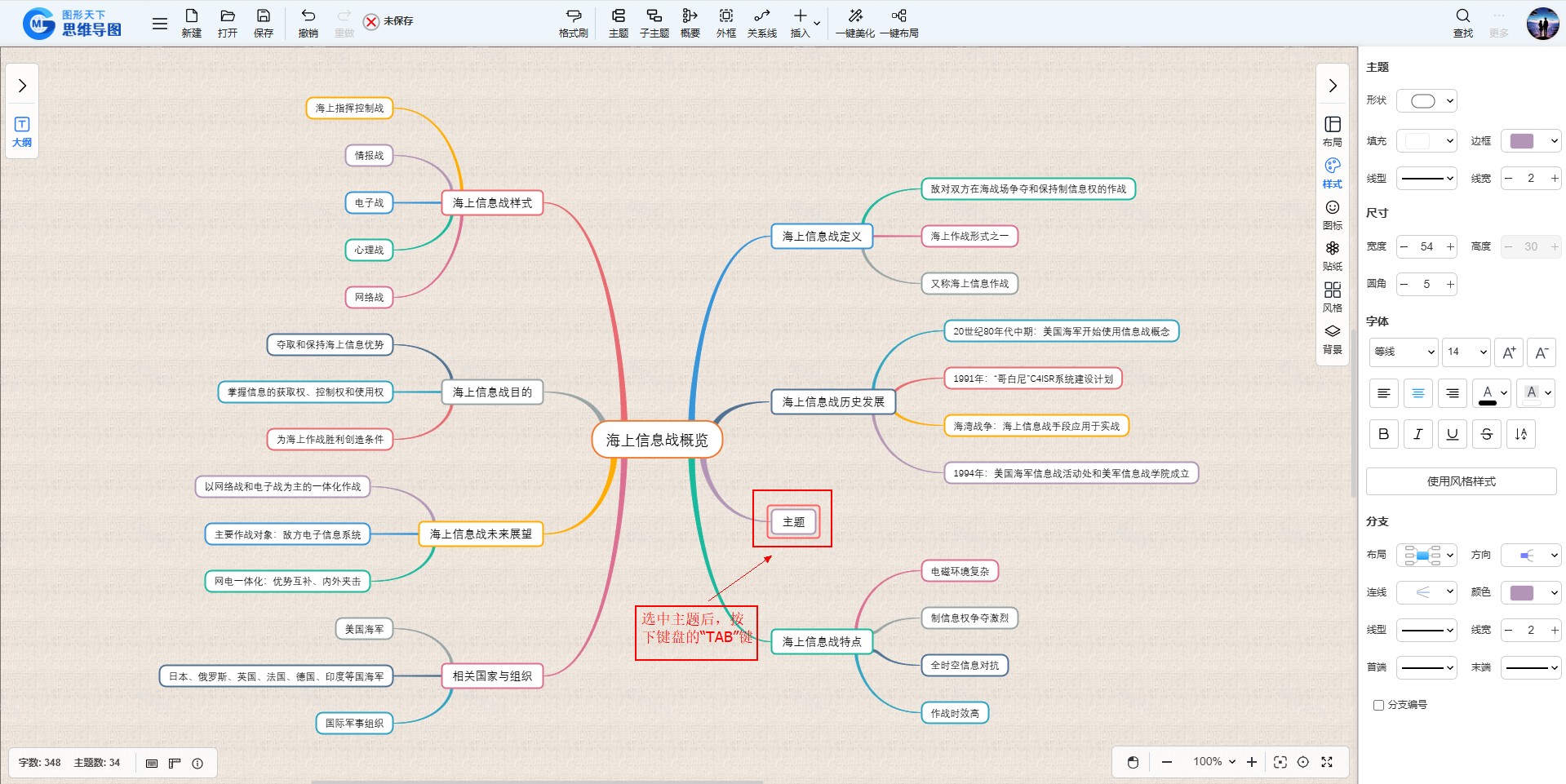
Task: Switch to the 布局 layout tab
Action: 1332,131
